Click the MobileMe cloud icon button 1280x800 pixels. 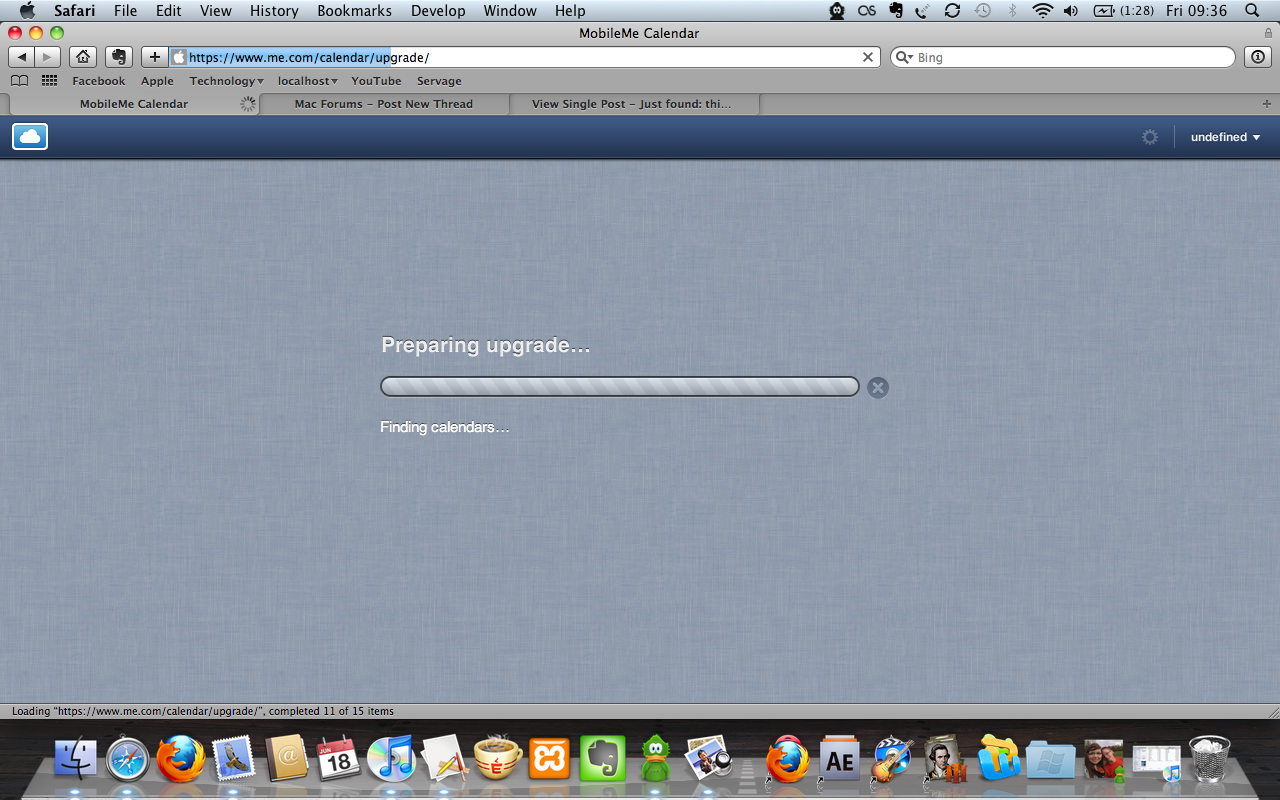point(30,137)
